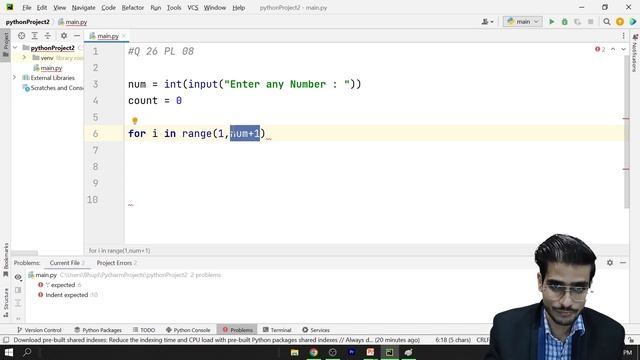Click the lightbulb intention icon
640x360 pixels.
pyautogui.click(x=135, y=120)
